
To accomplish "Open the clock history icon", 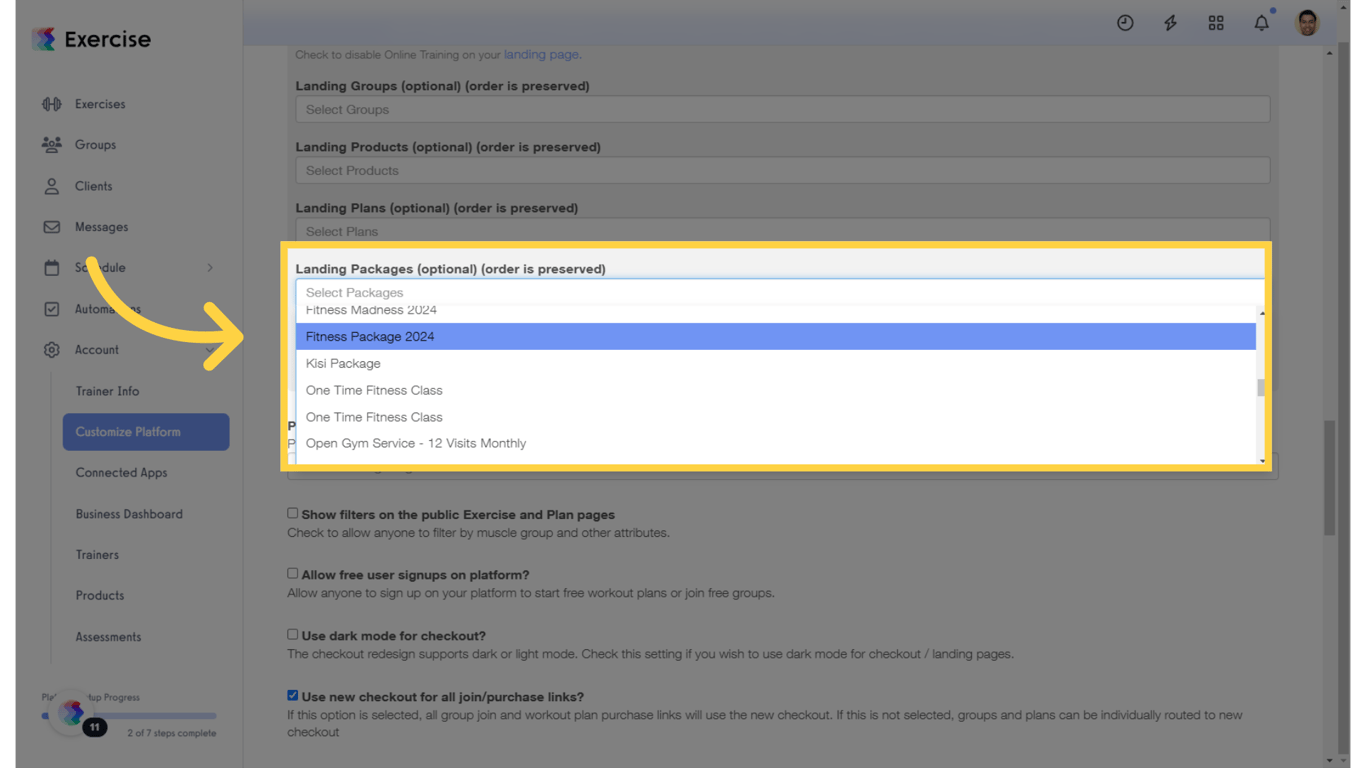I will pyautogui.click(x=1125, y=23).
